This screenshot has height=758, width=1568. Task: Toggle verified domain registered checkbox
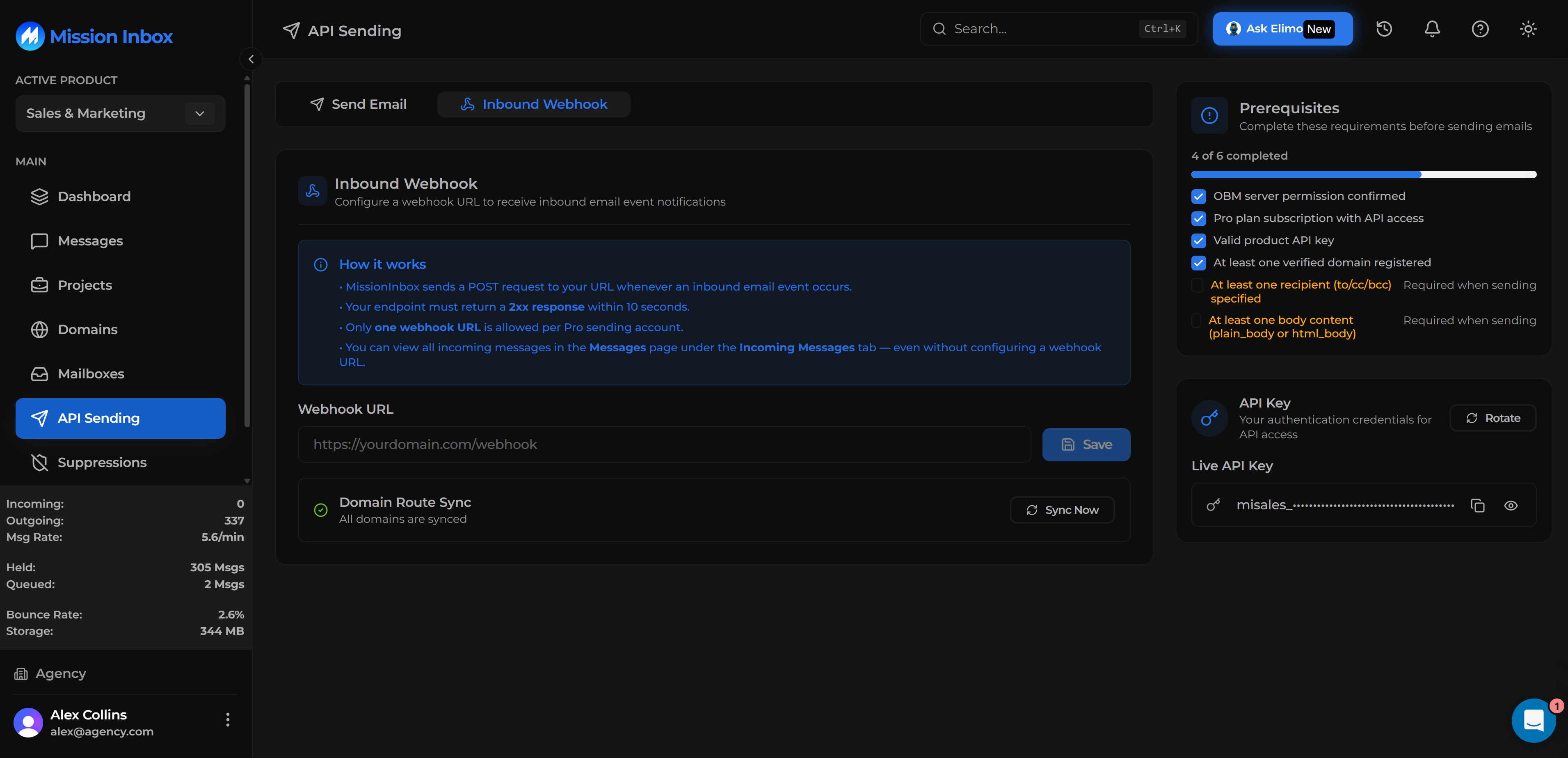pos(1198,263)
